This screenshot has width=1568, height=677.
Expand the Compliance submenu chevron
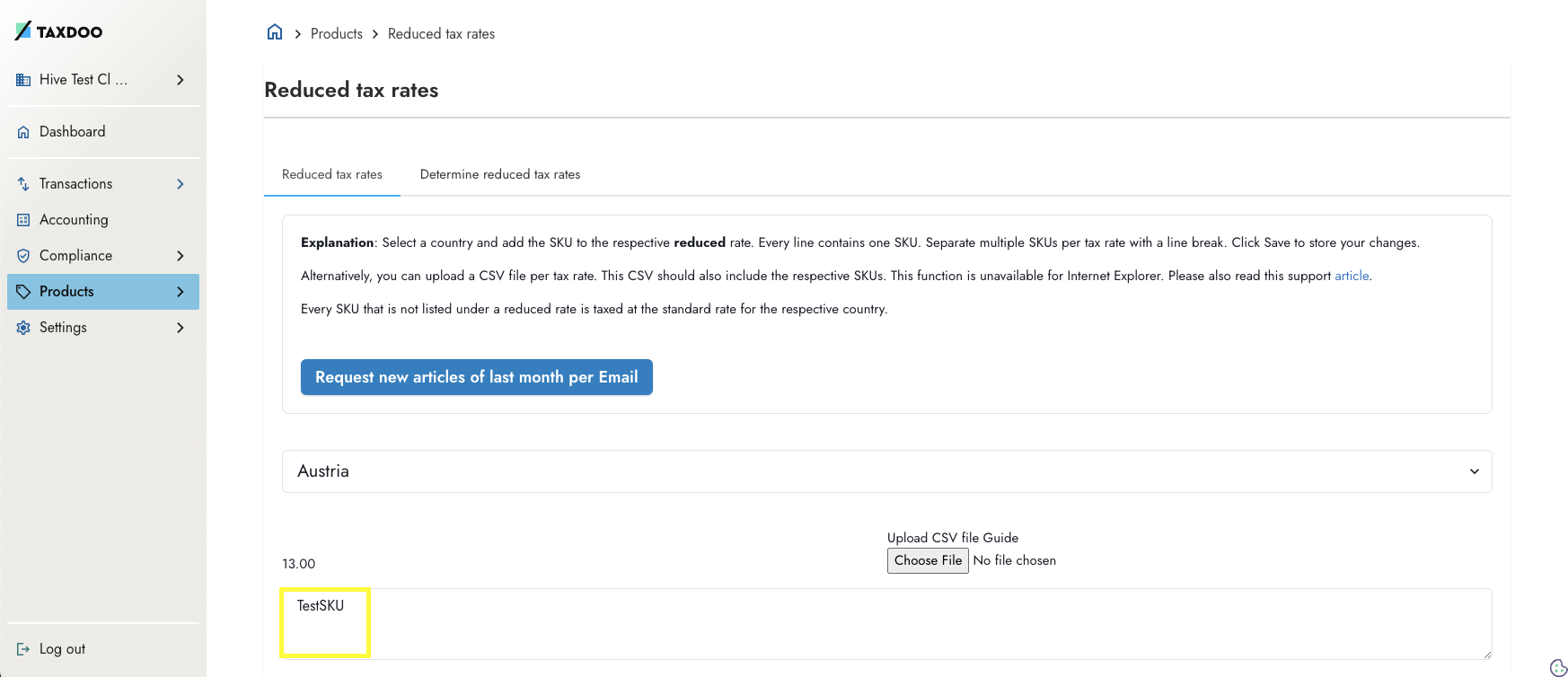click(181, 256)
